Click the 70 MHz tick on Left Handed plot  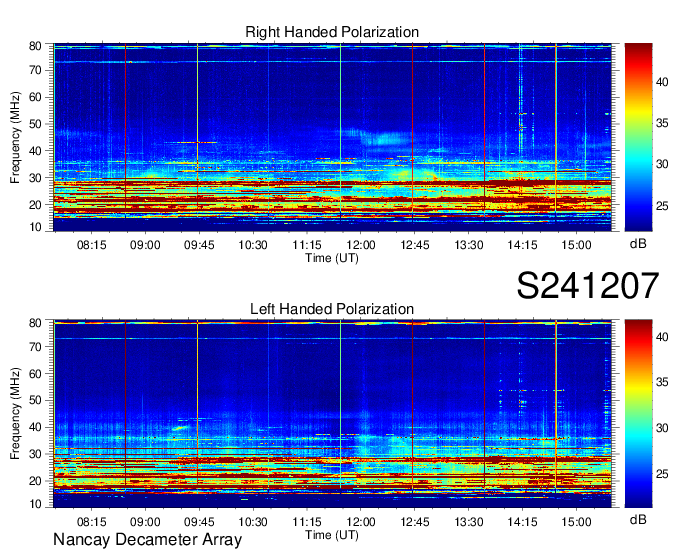tap(35, 346)
